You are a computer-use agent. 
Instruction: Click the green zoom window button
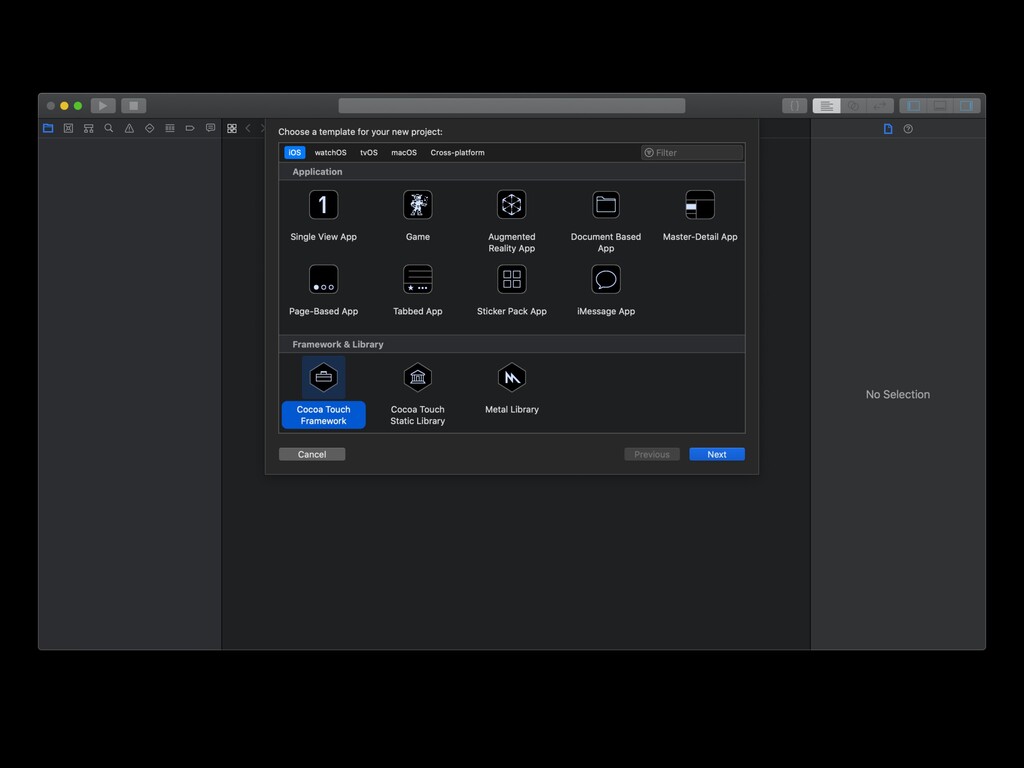(x=78, y=106)
